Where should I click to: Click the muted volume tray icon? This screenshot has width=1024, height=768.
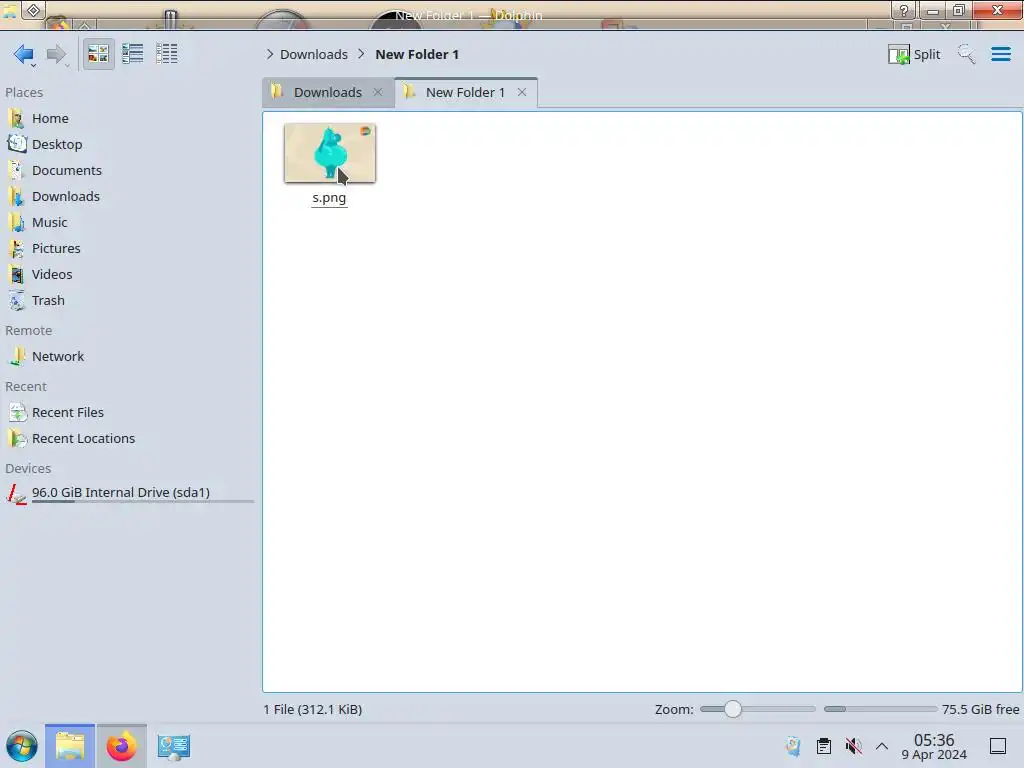click(x=853, y=746)
